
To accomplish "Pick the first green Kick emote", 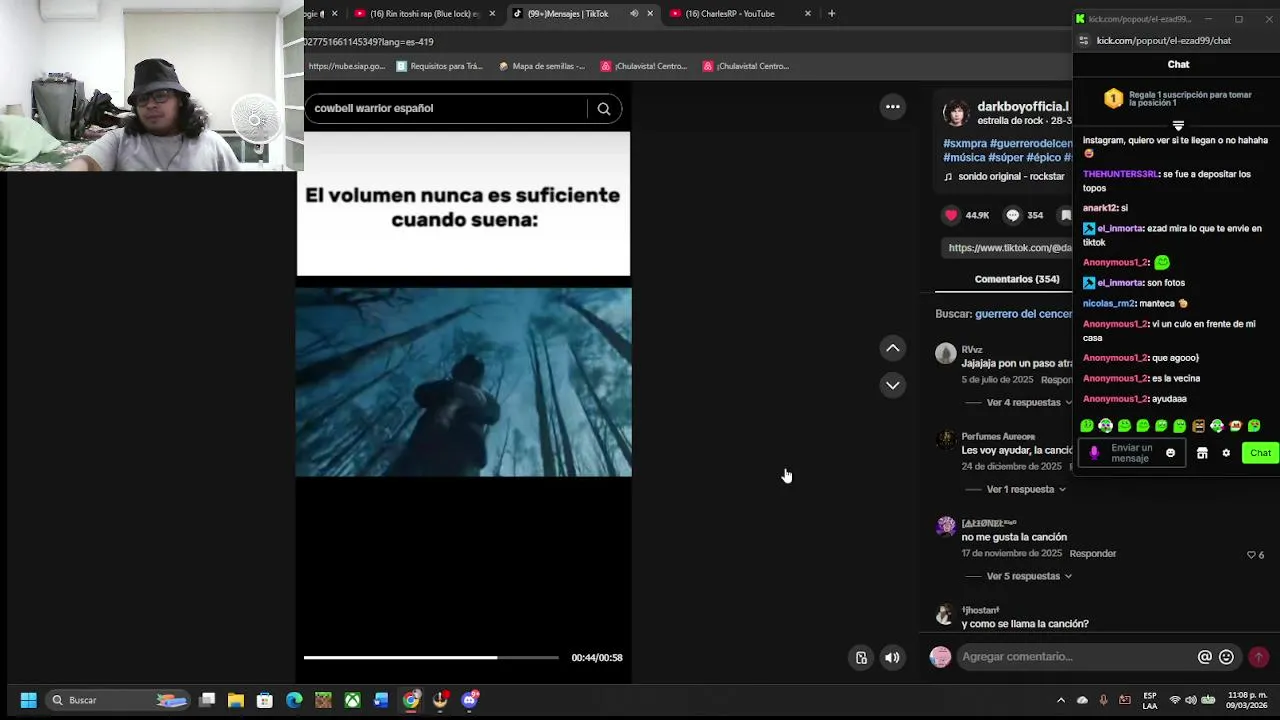I will click(1087, 426).
